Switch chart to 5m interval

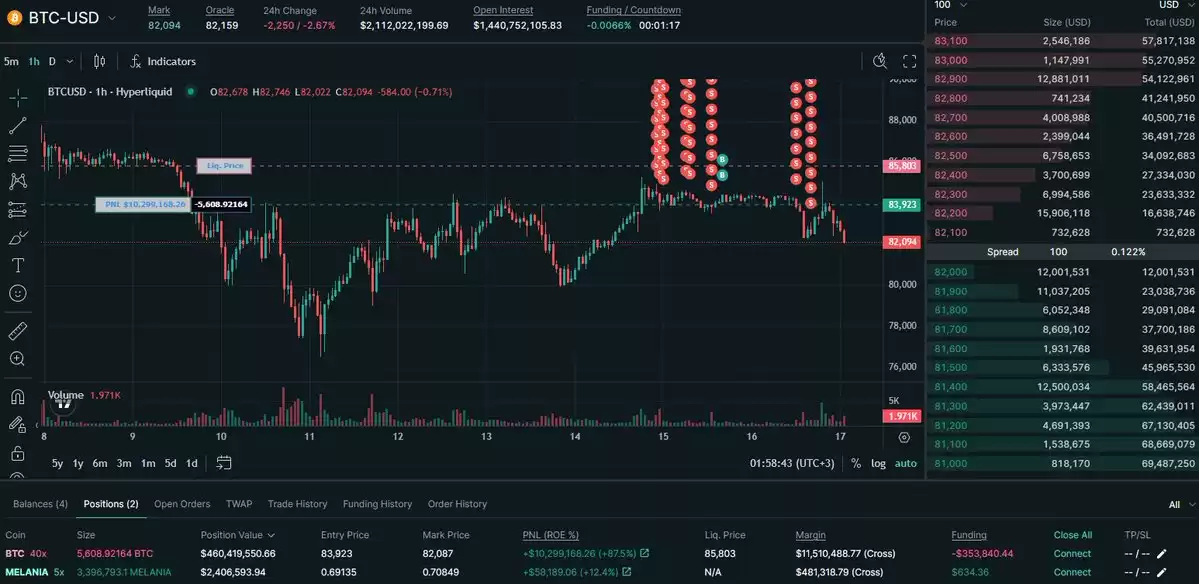pyautogui.click(x=11, y=61)
